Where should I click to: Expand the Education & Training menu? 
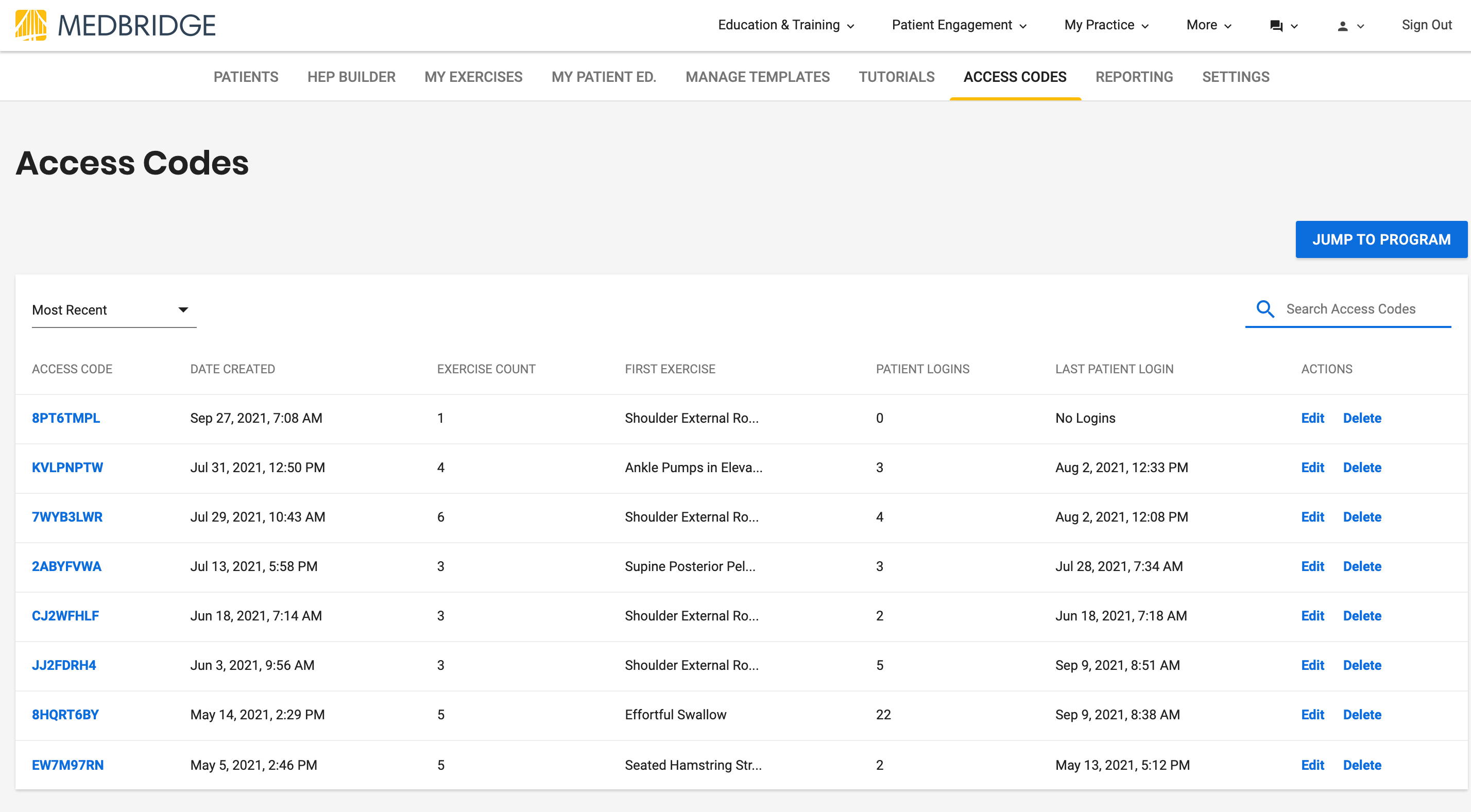(786, 25)
